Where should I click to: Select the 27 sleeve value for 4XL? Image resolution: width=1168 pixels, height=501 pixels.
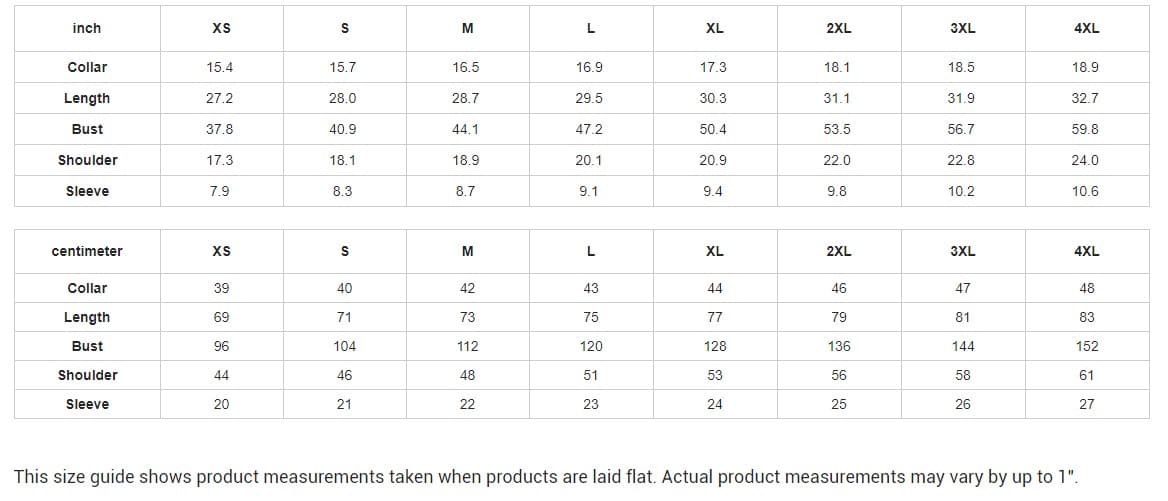(x=1087, y=404)
